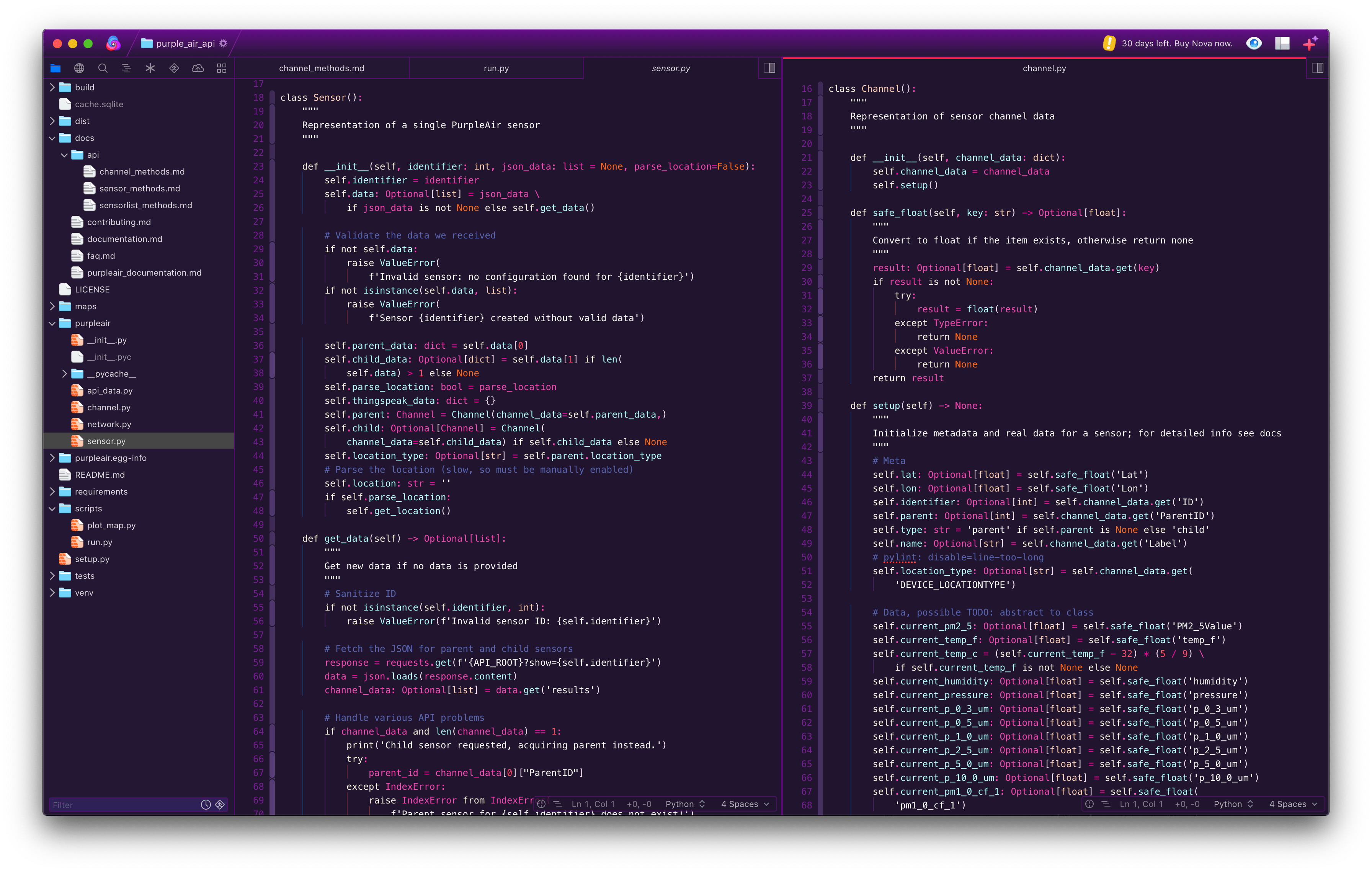
Task: Toggle split view icon beside sensor.py tab
Action: tap(769, 68)
